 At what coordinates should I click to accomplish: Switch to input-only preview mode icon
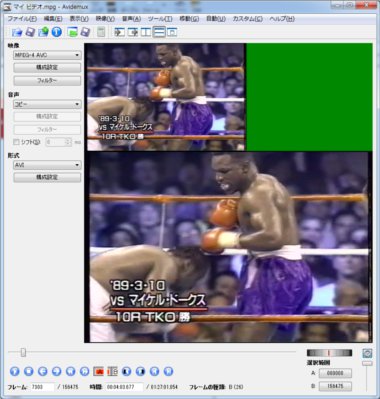[x=119, y=32]
